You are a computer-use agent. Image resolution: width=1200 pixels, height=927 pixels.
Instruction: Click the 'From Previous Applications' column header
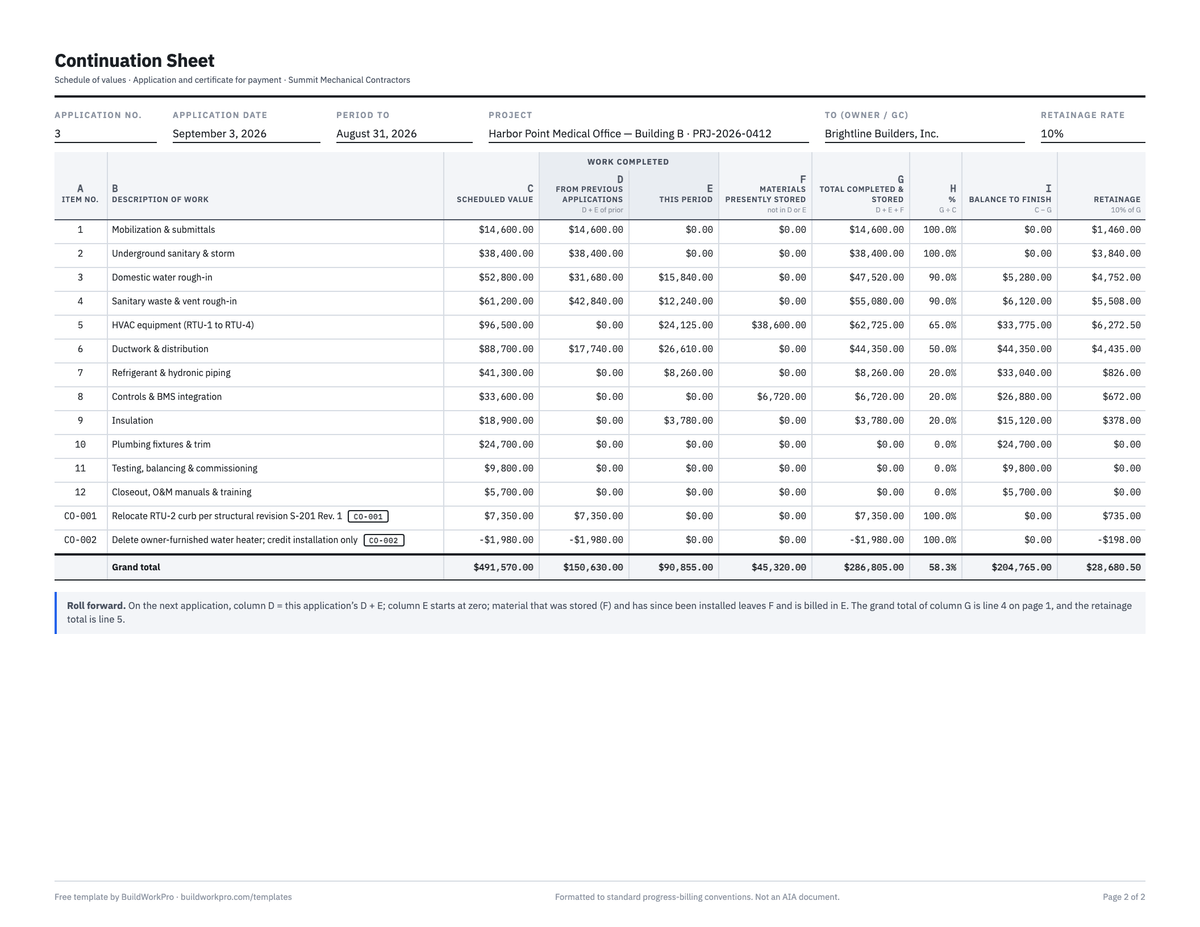(589, 194)
